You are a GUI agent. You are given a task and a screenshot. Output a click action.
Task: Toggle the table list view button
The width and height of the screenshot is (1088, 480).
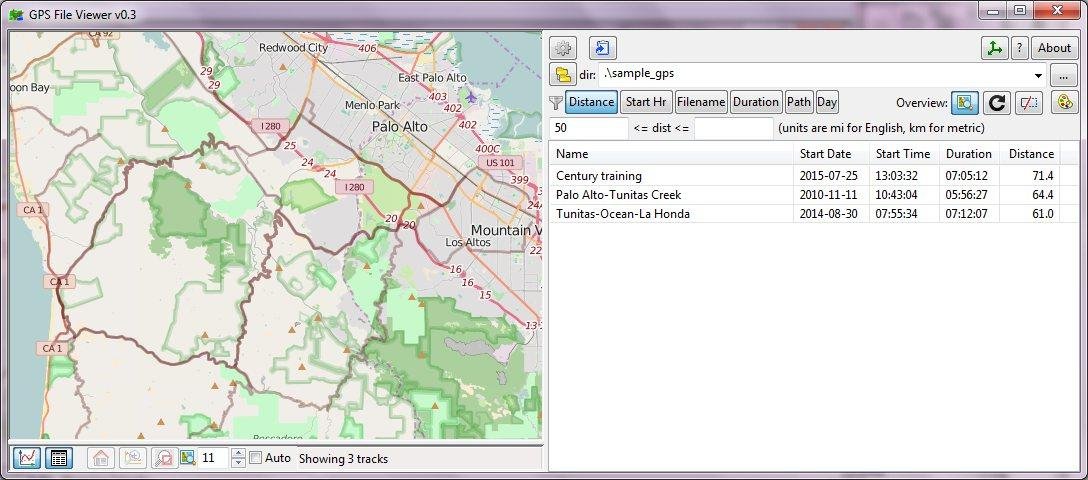tap(59, 458)
